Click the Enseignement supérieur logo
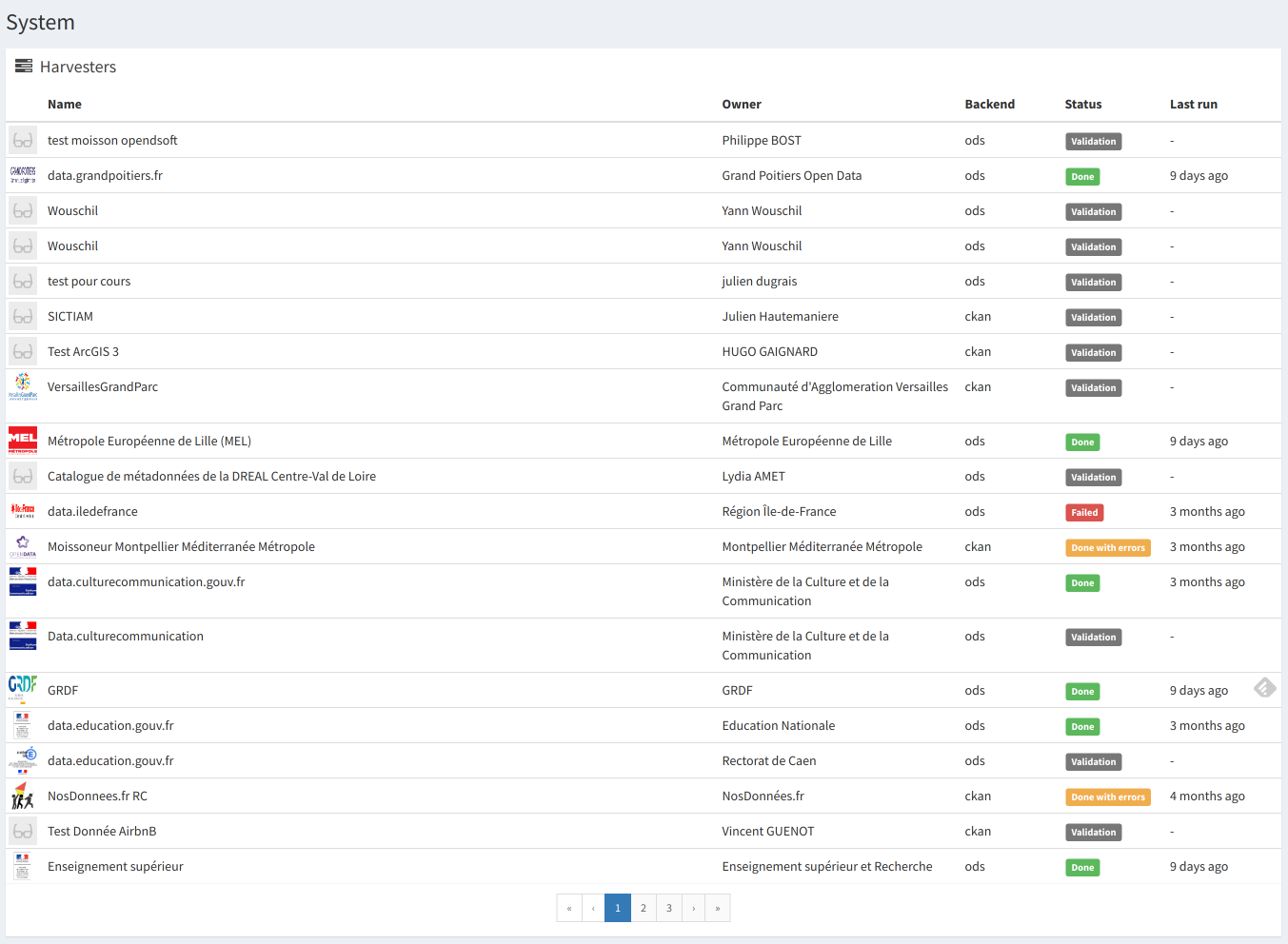Viewport: 1288px width, 944px height. pos(23,866)
